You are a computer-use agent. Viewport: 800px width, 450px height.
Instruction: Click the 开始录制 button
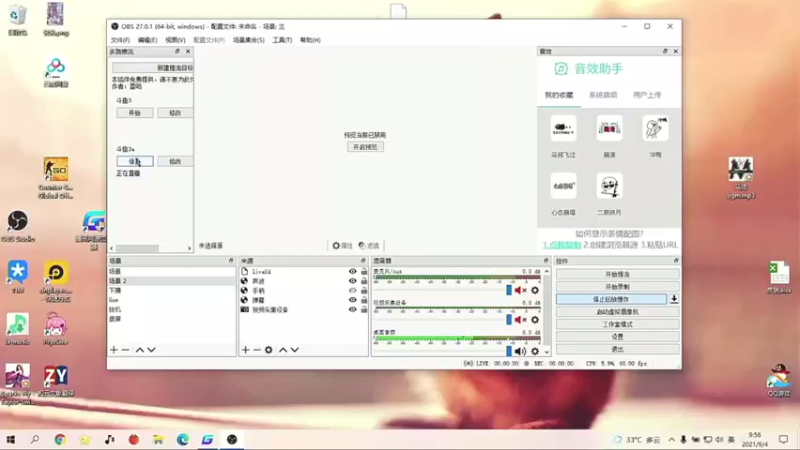coord(617,287)
